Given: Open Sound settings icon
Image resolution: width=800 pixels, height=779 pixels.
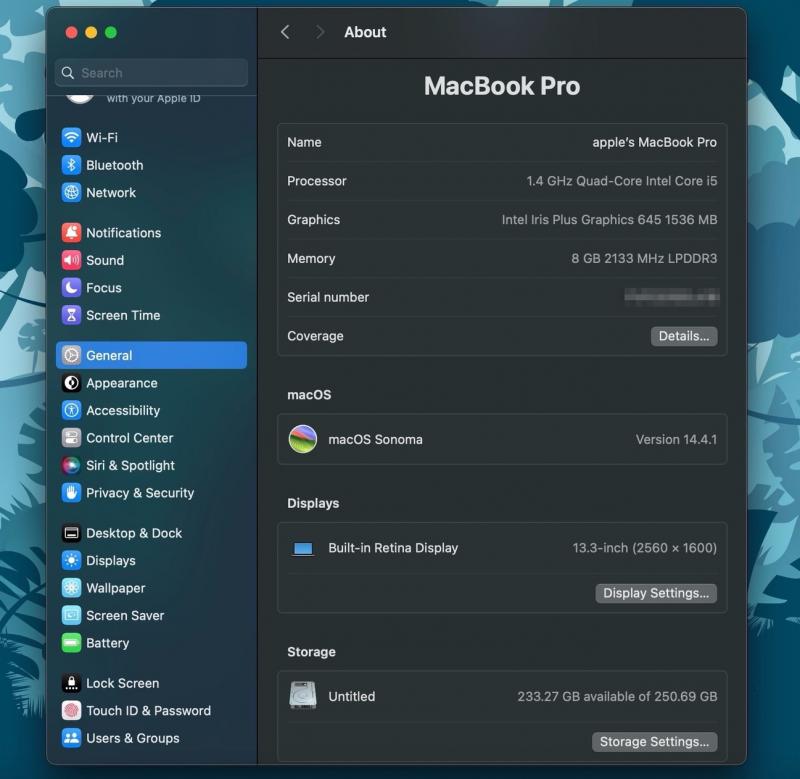Looking at the screenshot, I should tap(71, 260).
